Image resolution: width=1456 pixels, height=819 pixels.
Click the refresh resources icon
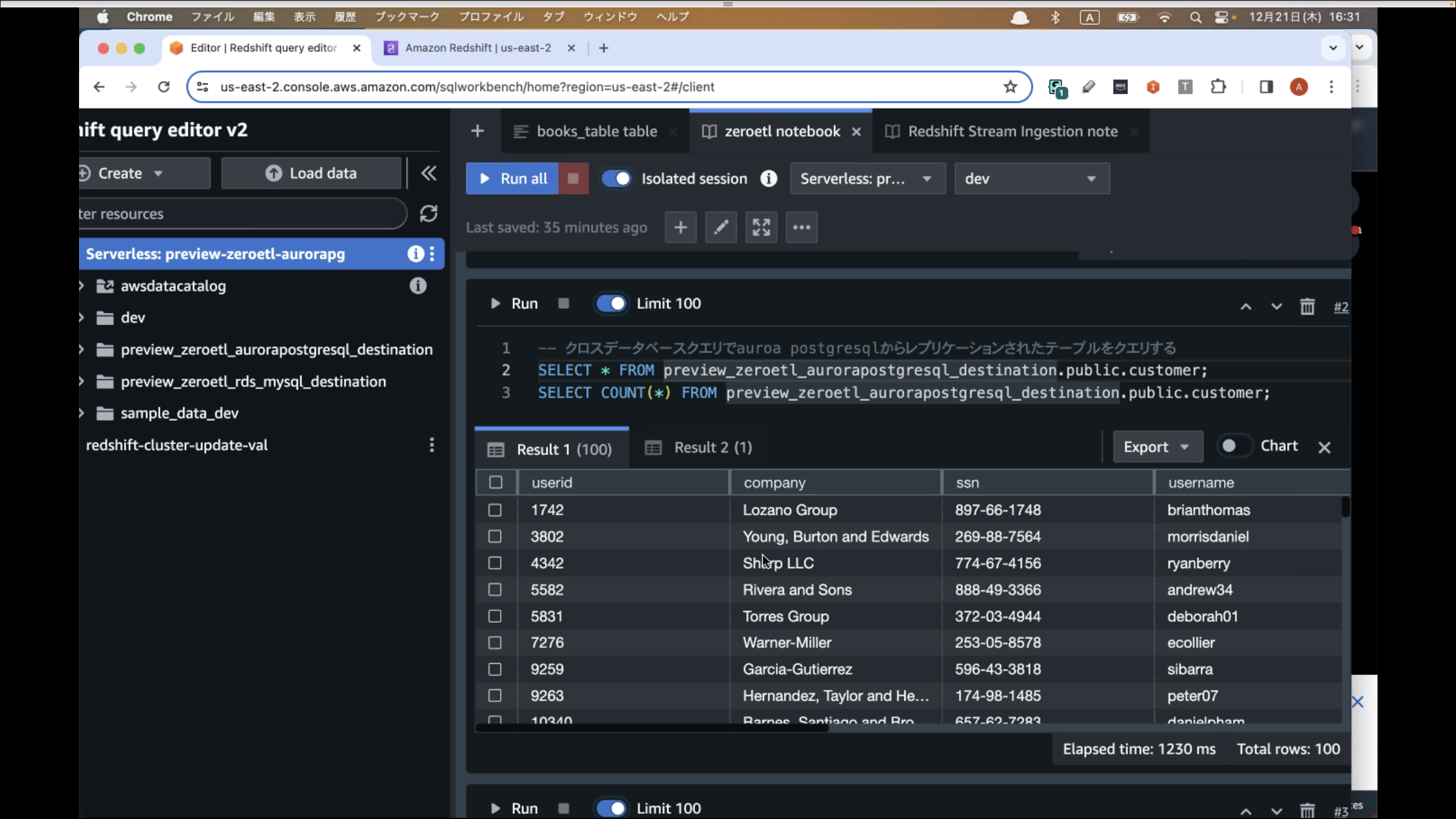428,214
